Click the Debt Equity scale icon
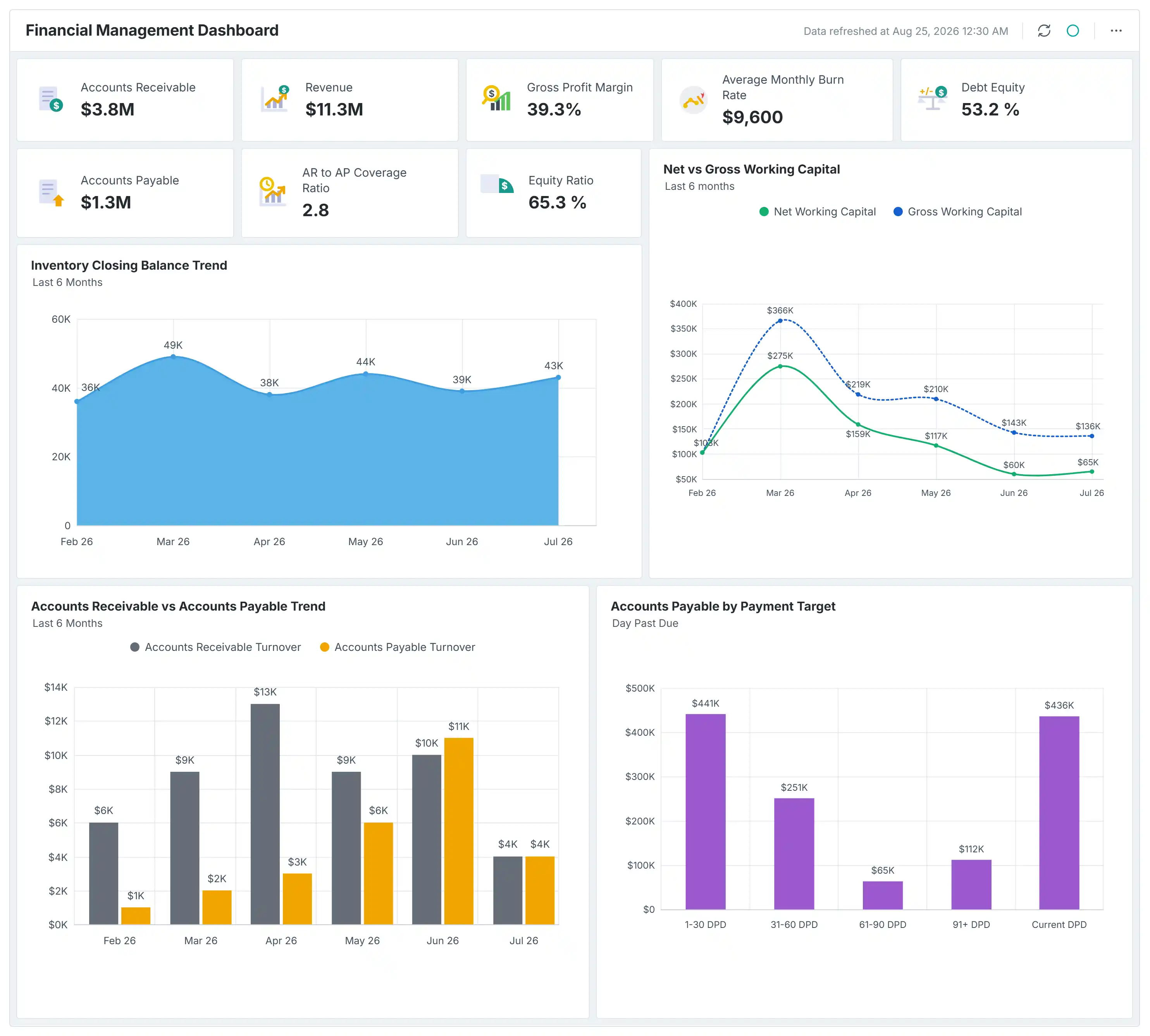Image resolution: width=1150 pixels, height=1036 pixels. pyautogui.click(x=933, y=98)
